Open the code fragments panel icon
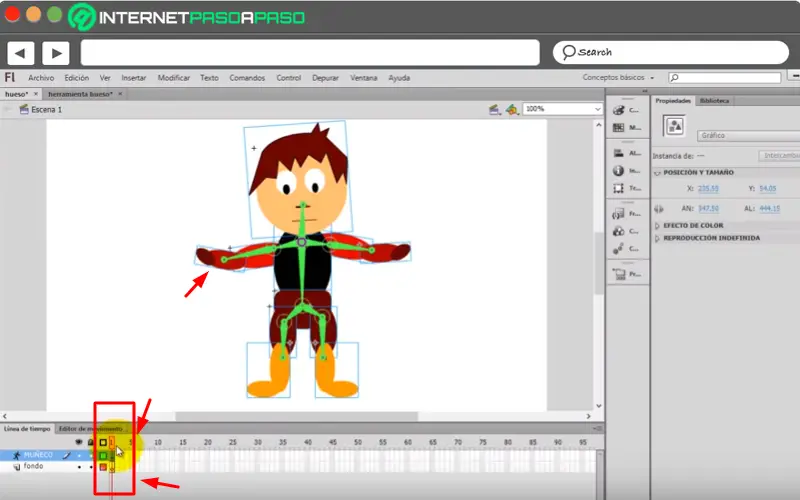 tap(618, 214)
